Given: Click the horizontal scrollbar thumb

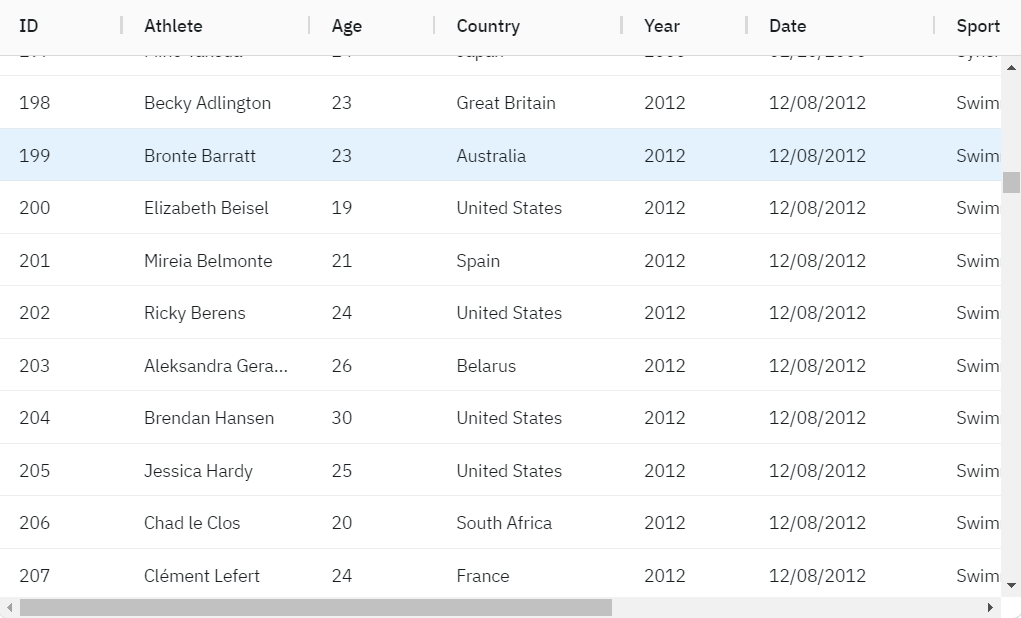Looking at the screenshot, I should pos(315,608).
